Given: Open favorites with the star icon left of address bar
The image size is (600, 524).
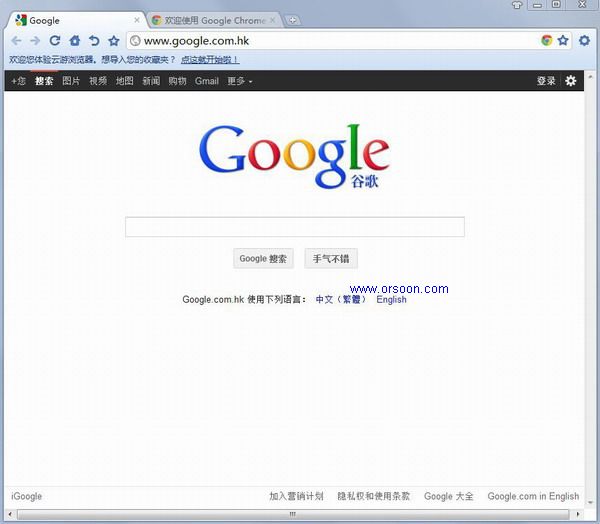Looking at the screenshot, I should tap(113, 41).
